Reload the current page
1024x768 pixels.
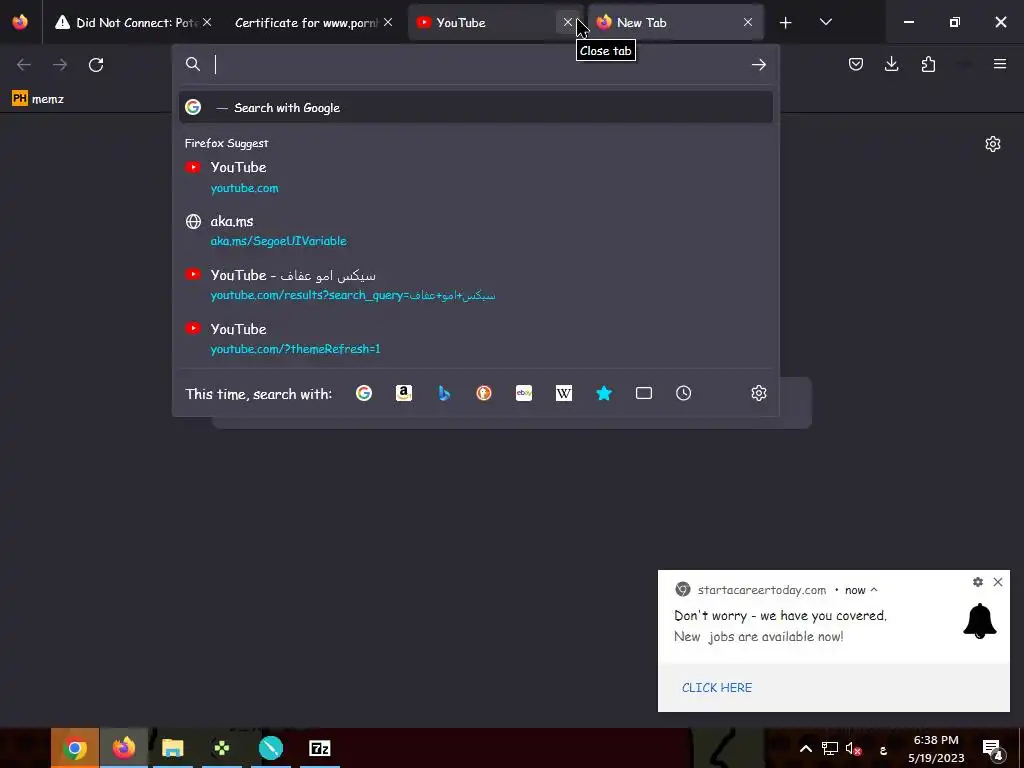pyautogui.click(x=96, y=65)
